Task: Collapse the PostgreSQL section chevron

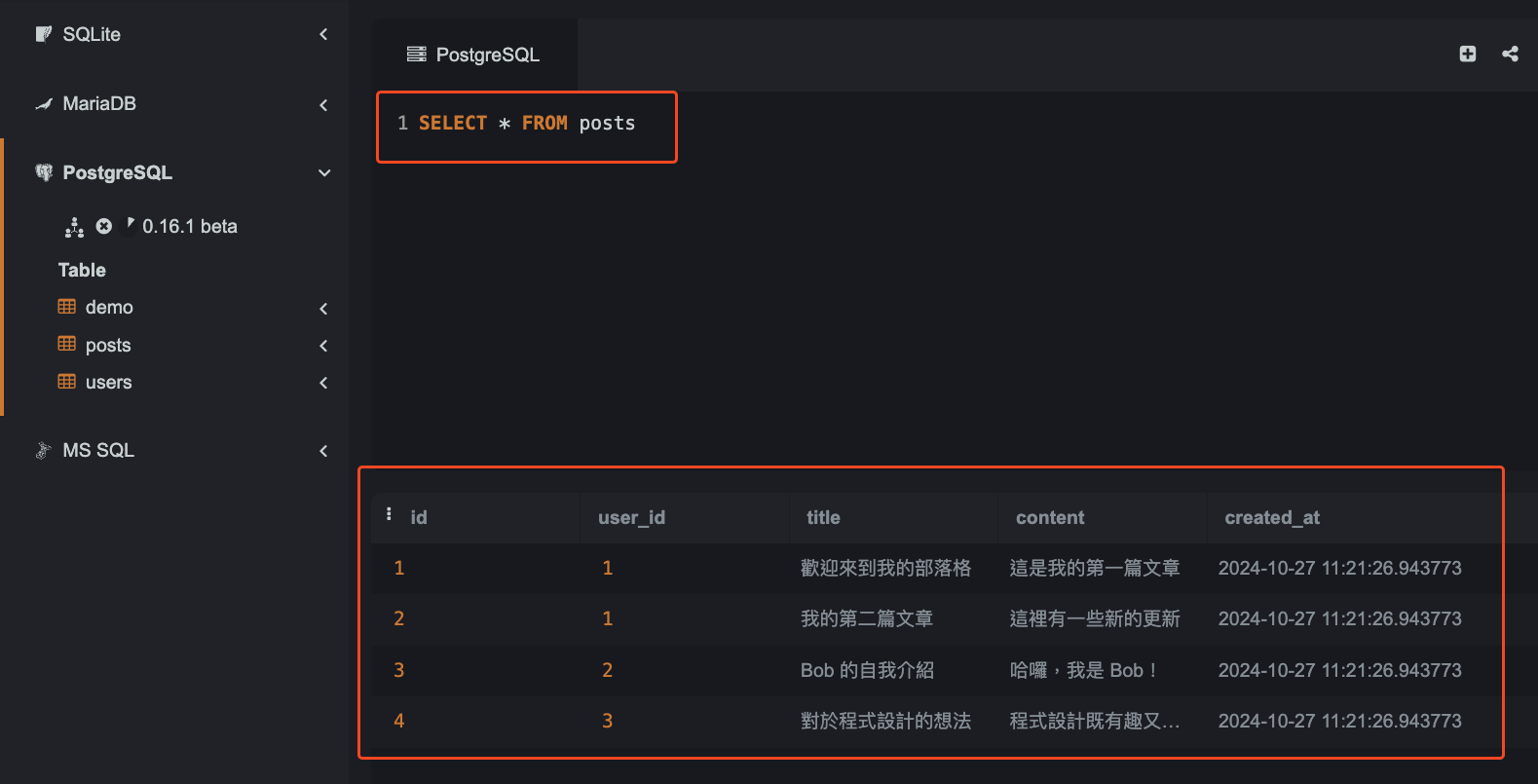Action: pos(324,172)
